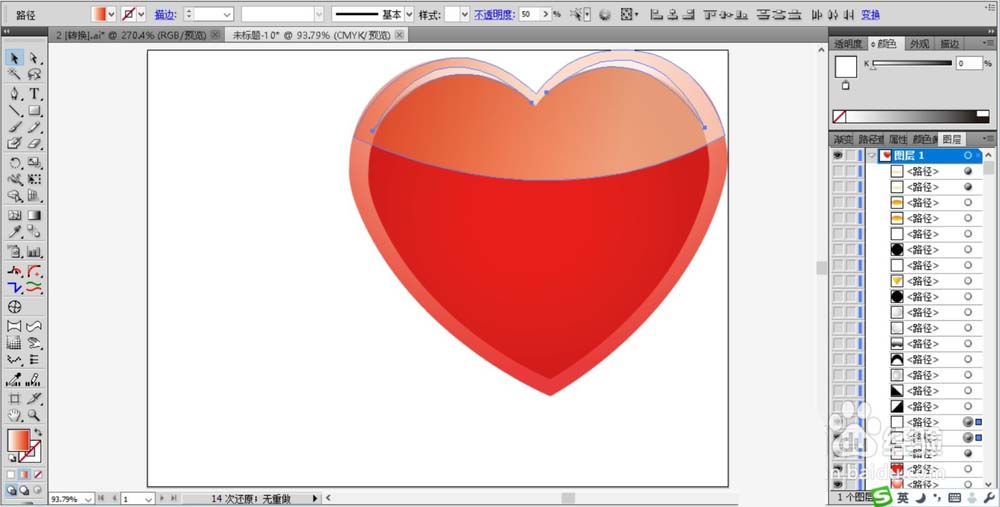This screenshot has height=507, width=1000.
Task: Select the Paintbrush tool
Action: tap(14, 128)
